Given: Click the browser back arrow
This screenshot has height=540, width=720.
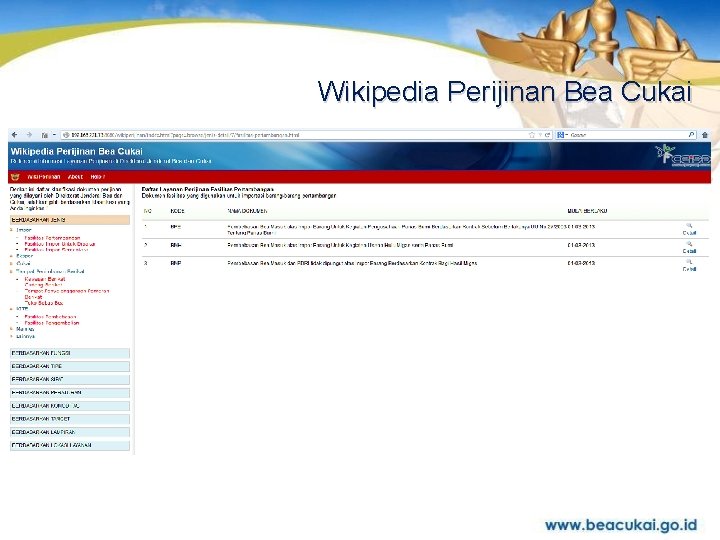Looking at the screenshot, I should click(x=15, y=135).
